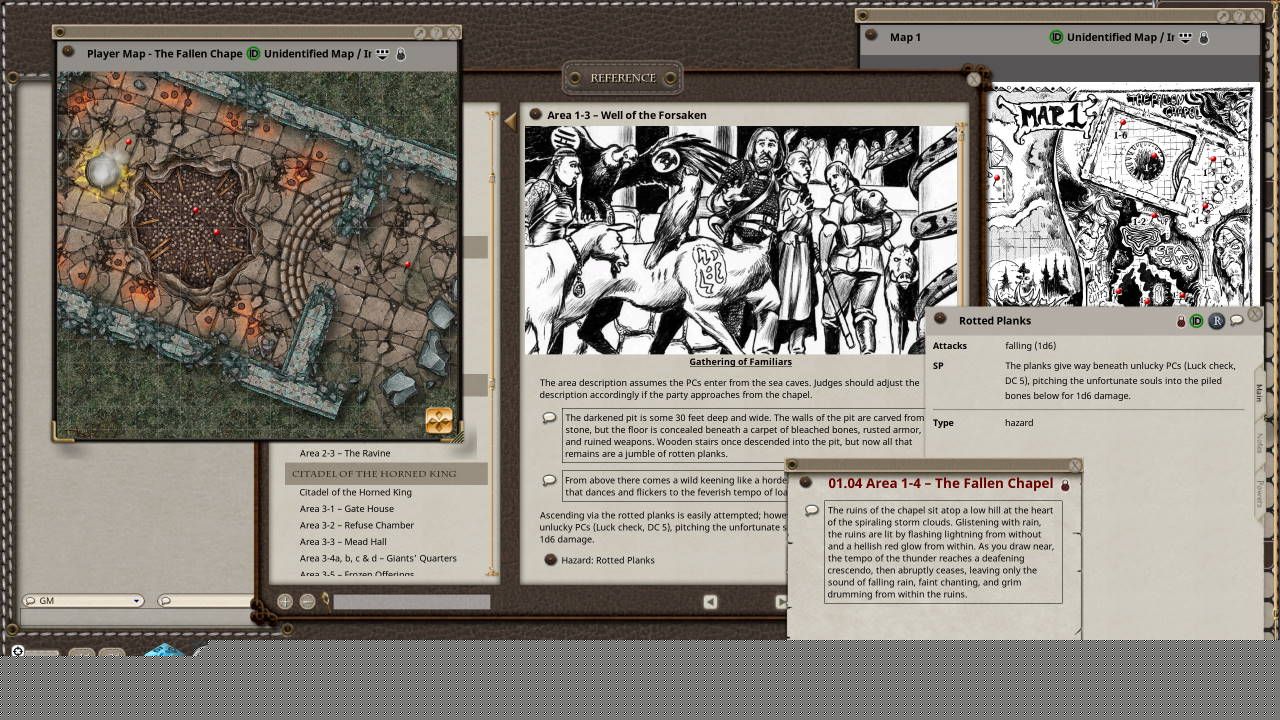Collapse all index sections with the minus button
This screenshot has width=1280, height=720.
[x=307, y=601]
